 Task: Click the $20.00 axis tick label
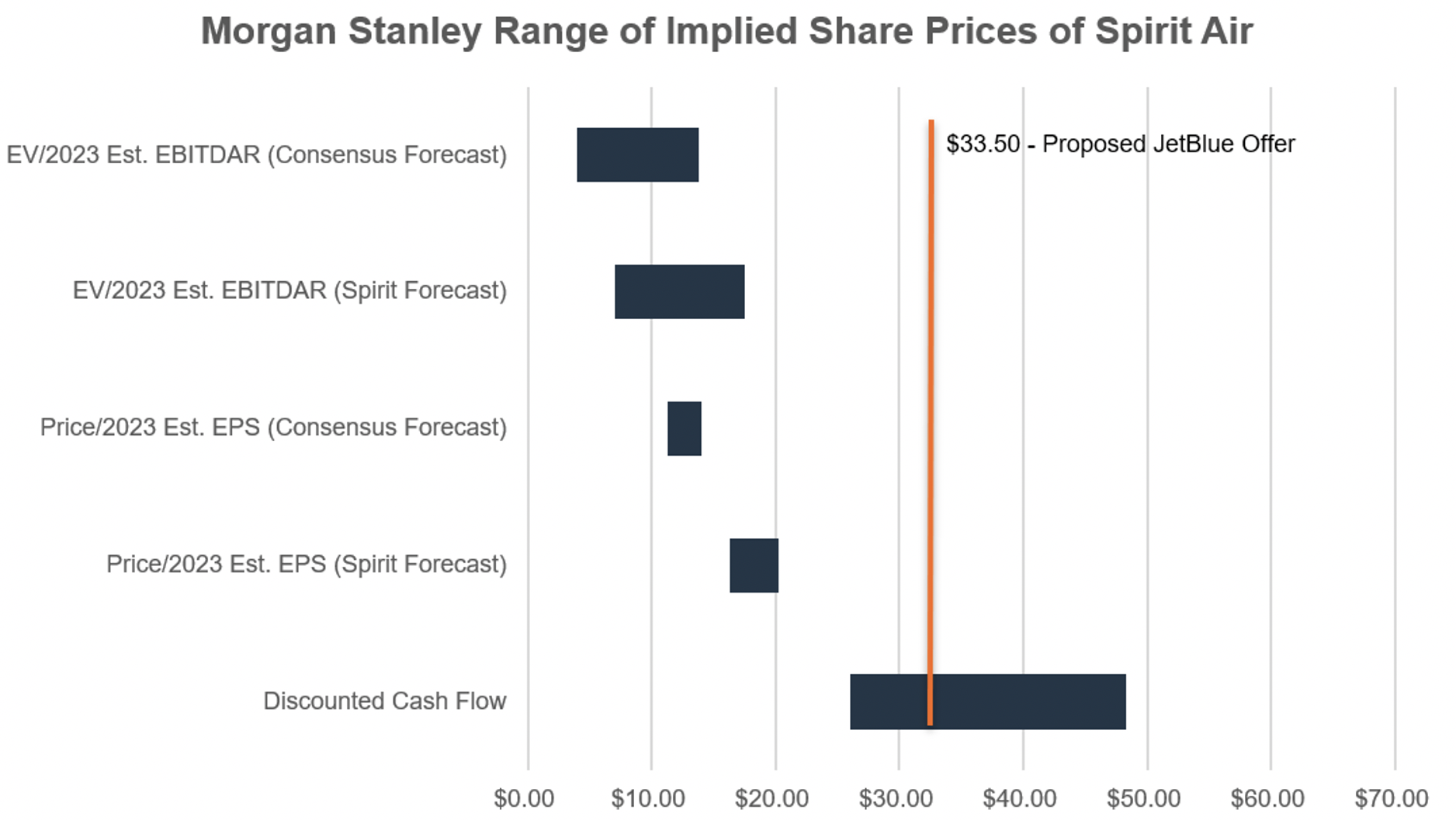tap(771, 798)
